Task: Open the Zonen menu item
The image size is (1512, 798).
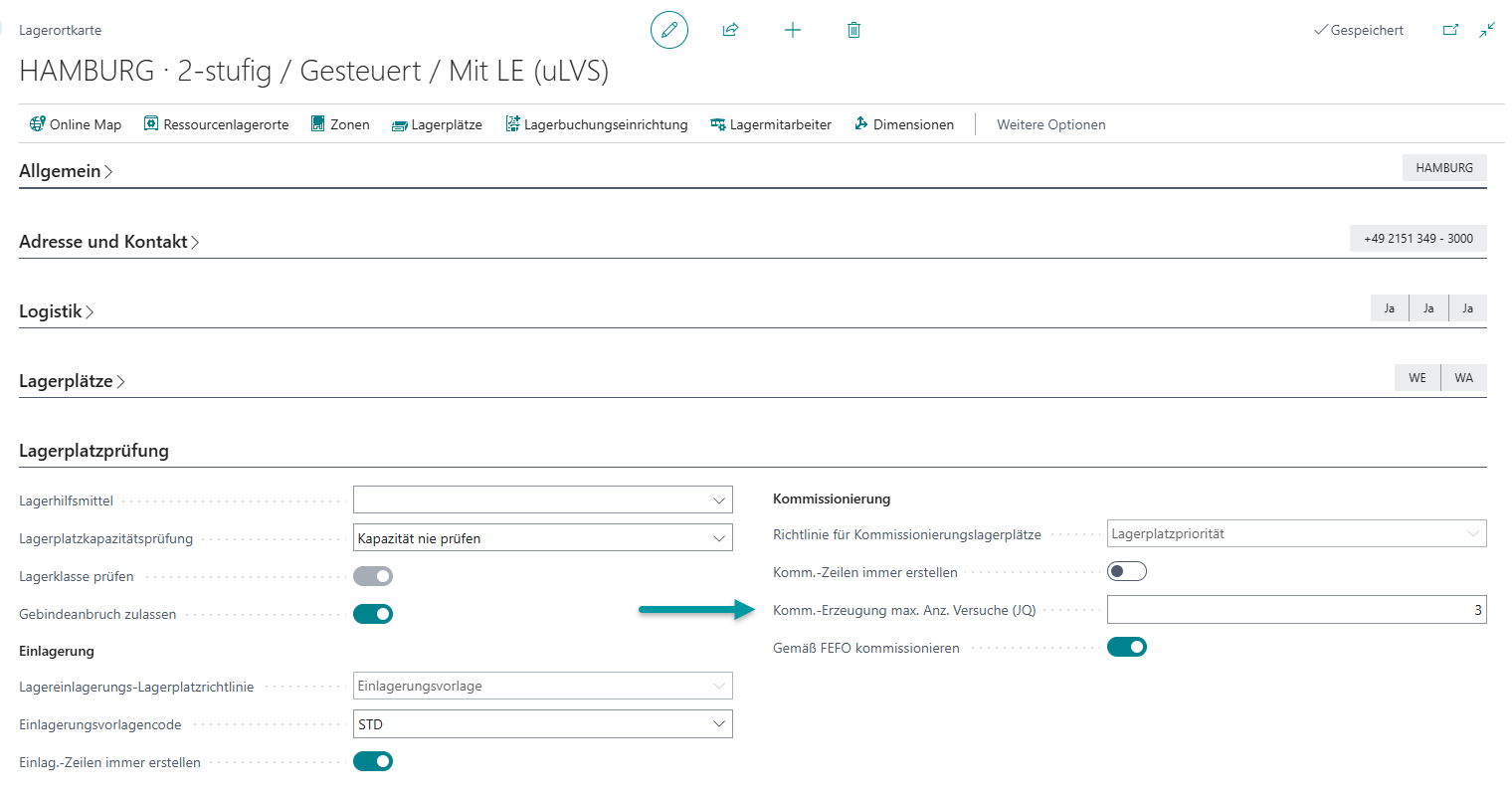Action: 340,124
